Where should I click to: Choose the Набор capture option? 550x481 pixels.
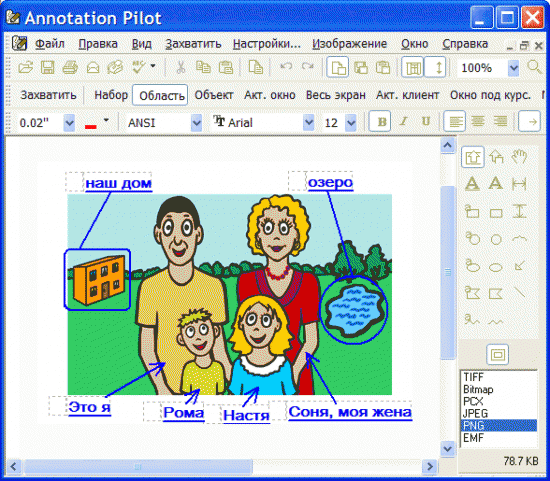click(111, 95)
